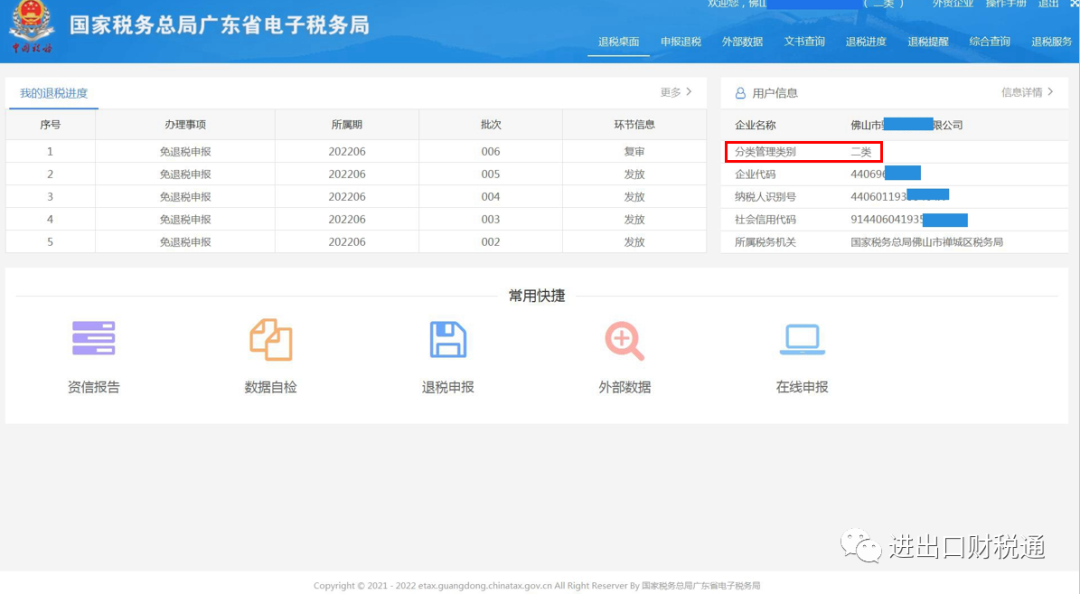The image size is (1080, 594).
Task: Open the 外部数据 magnifier shortcut icon
Action: point(625,340)
